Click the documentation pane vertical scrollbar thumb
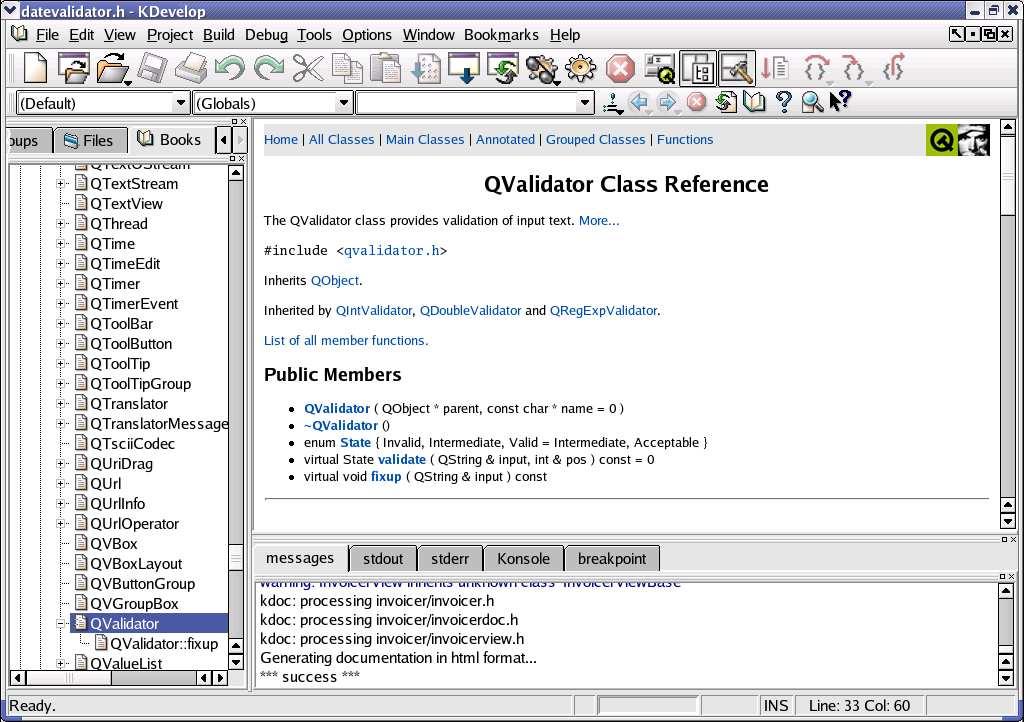Viewport: 1024px width, 722px height. pos(1008,175)
